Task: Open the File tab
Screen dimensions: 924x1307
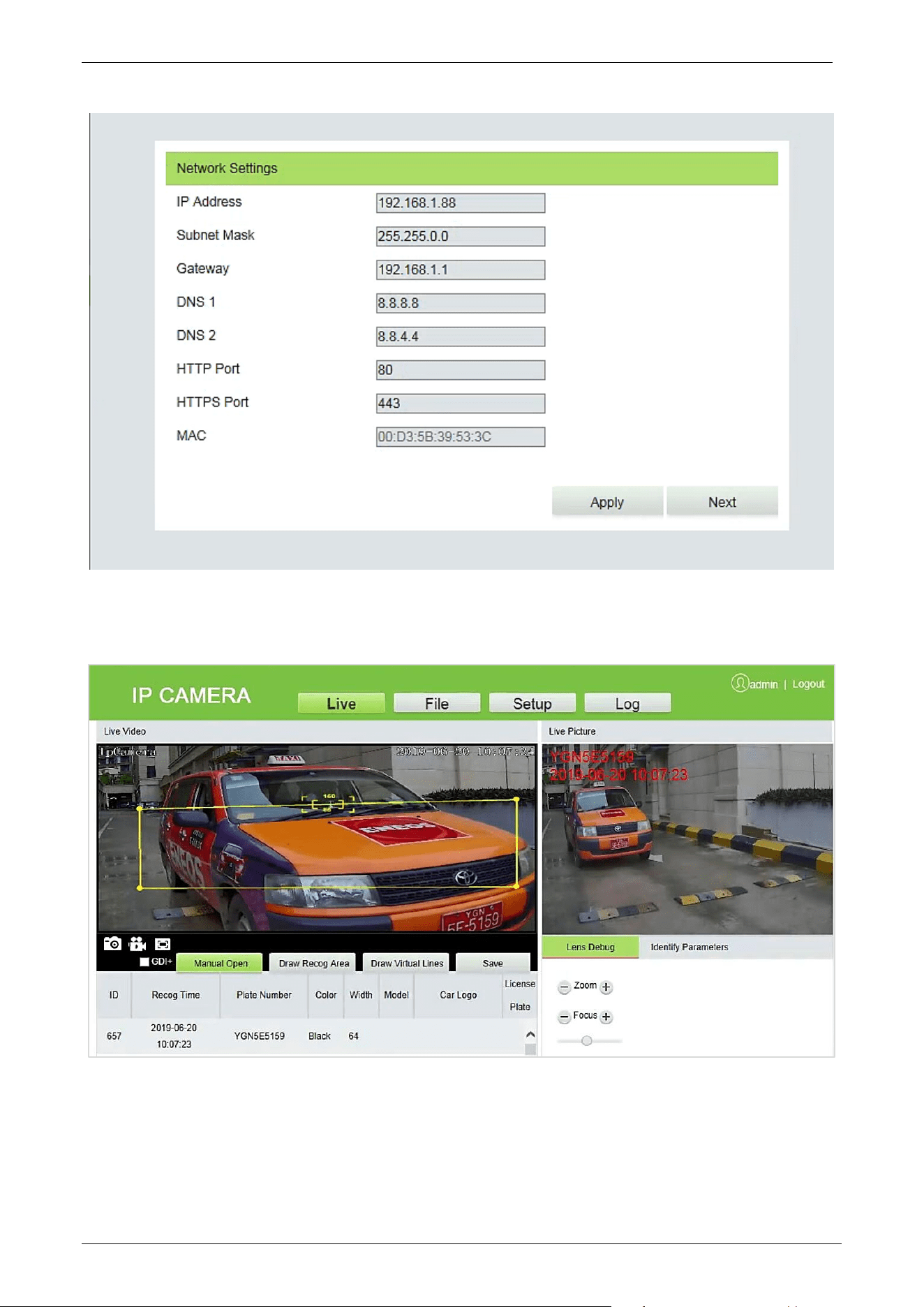Action: pyautogui.click(x=437, y=703)
